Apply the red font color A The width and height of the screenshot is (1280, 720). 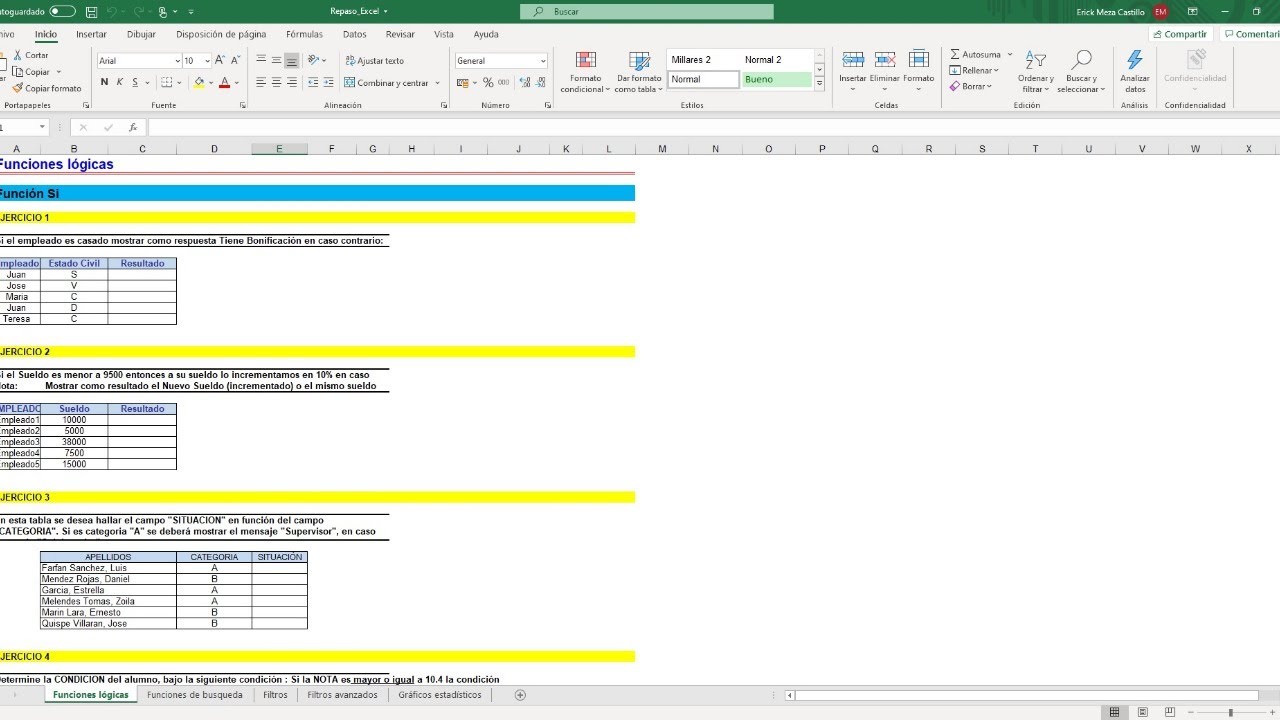pos(224,83)
